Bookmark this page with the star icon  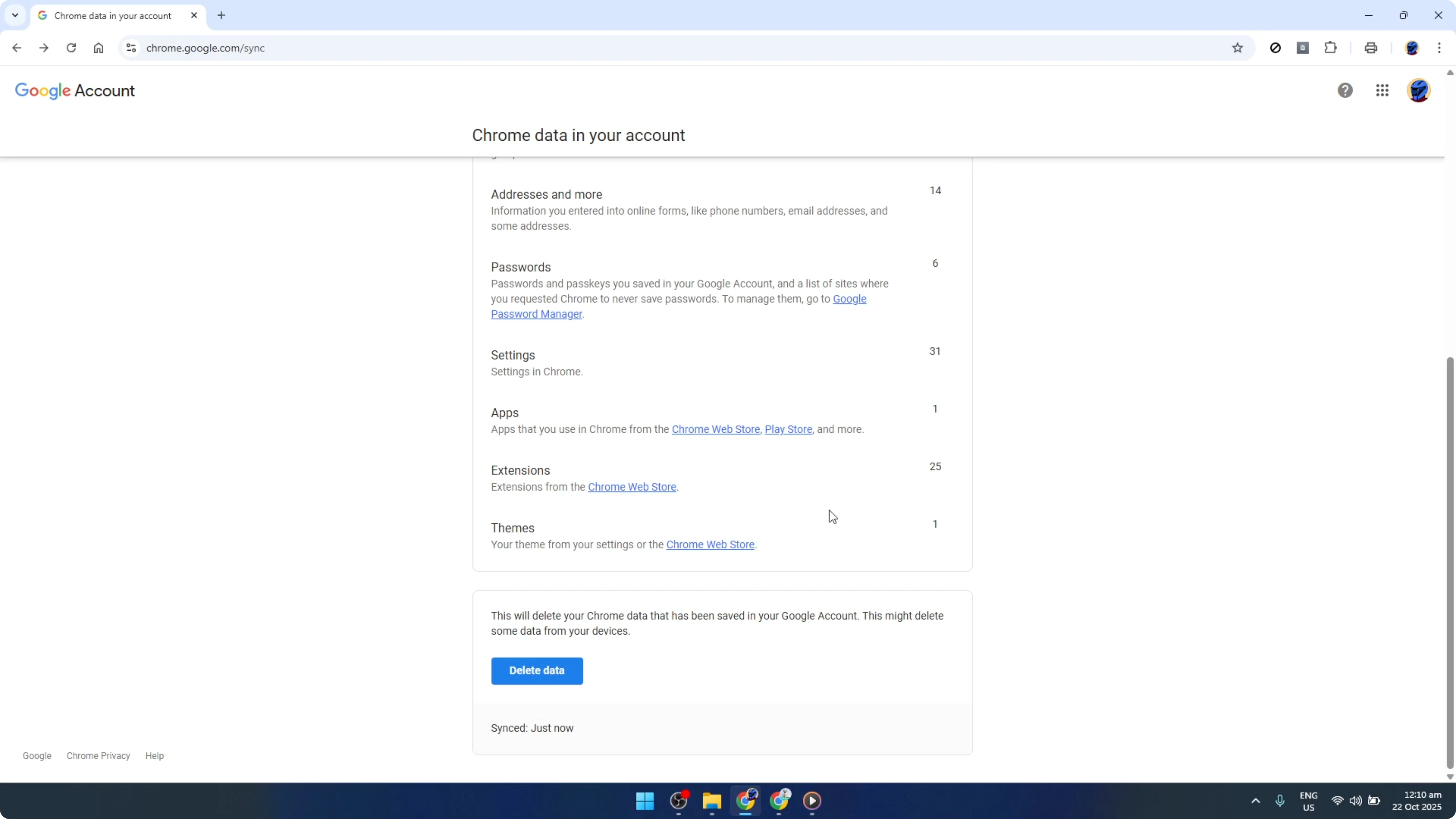coord(1237,48)
